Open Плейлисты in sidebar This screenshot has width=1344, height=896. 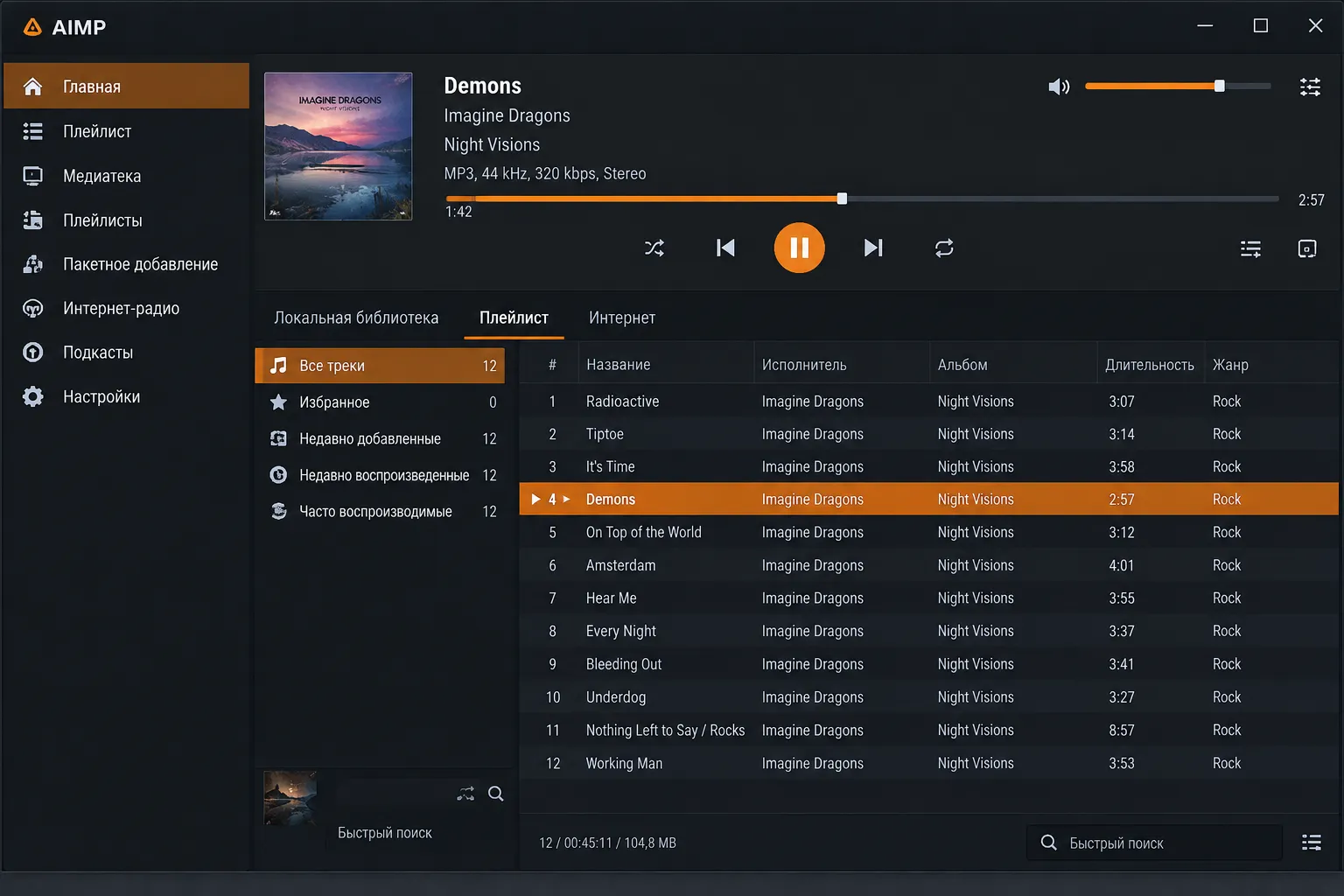coord(127,220)
